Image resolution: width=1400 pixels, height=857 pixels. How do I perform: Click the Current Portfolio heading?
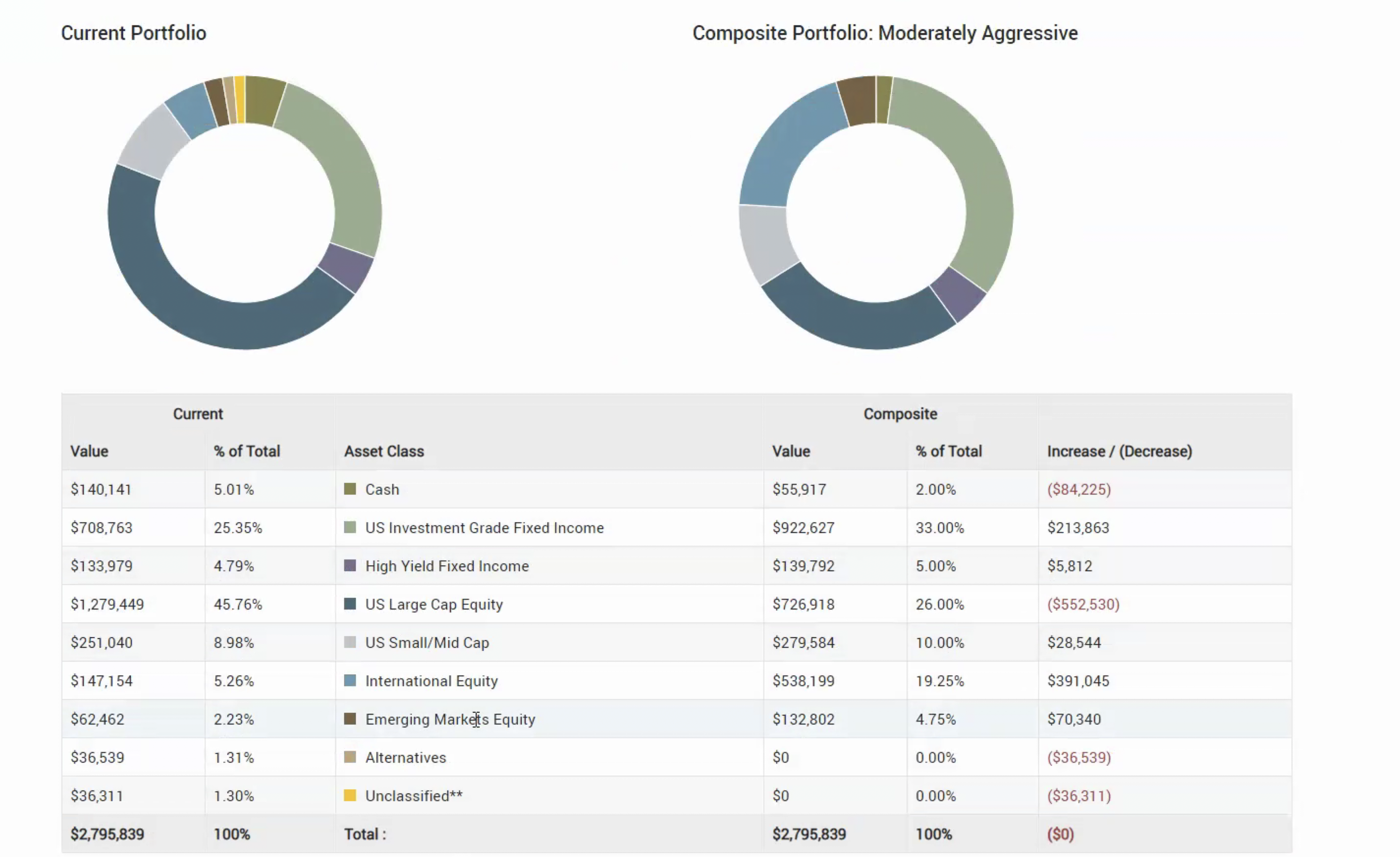(x=133, y=33)
